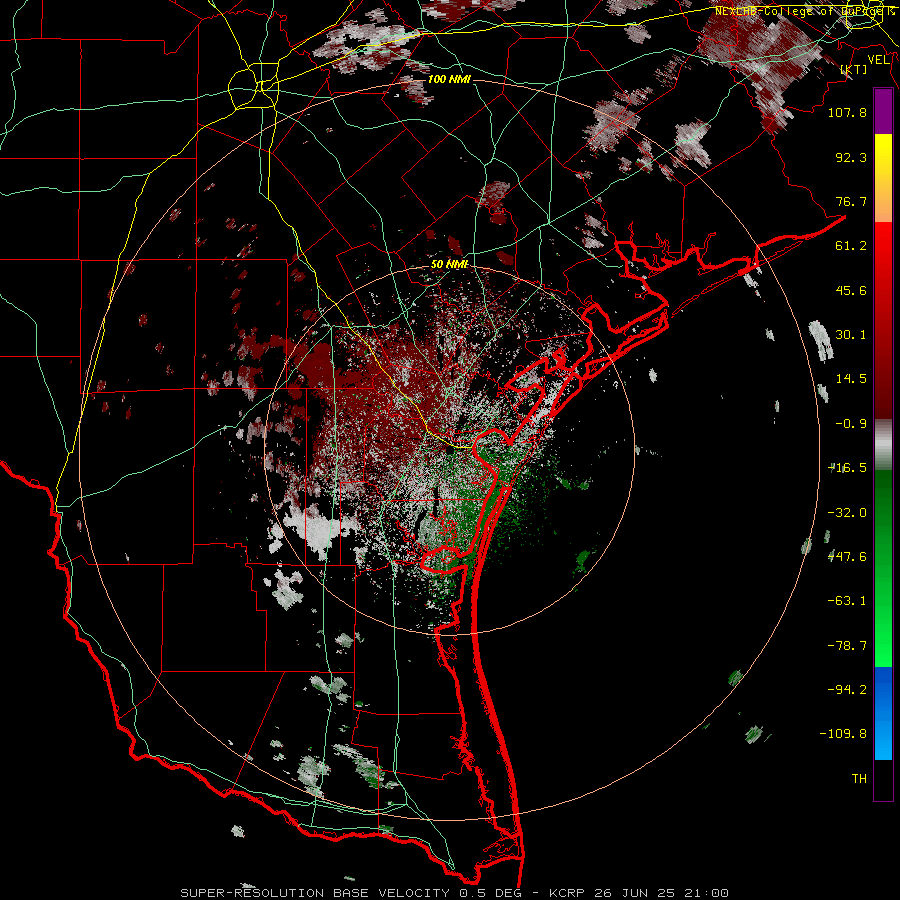Screen dimensions: 900x900
Task: Select the -32.0 velocity scale value
Action: pos(847,513)
